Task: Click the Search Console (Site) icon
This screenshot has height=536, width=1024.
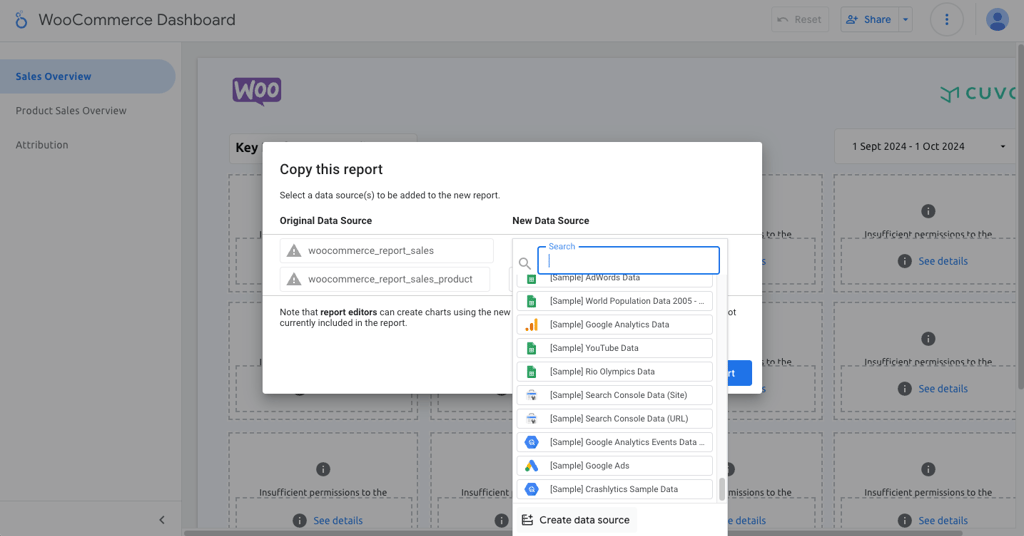Action: pyautogui.click(x=532, y=395)
